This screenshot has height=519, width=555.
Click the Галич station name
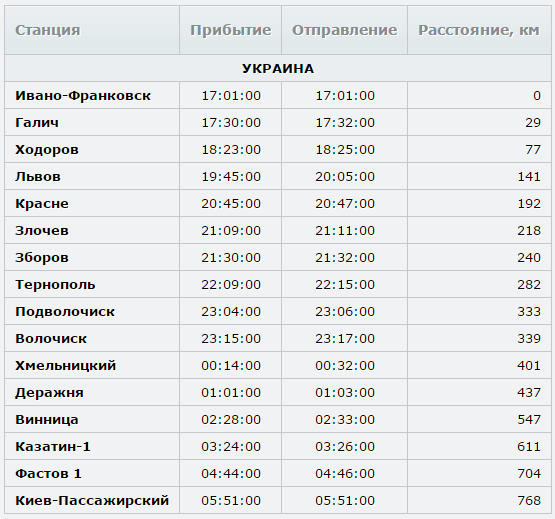37,122
